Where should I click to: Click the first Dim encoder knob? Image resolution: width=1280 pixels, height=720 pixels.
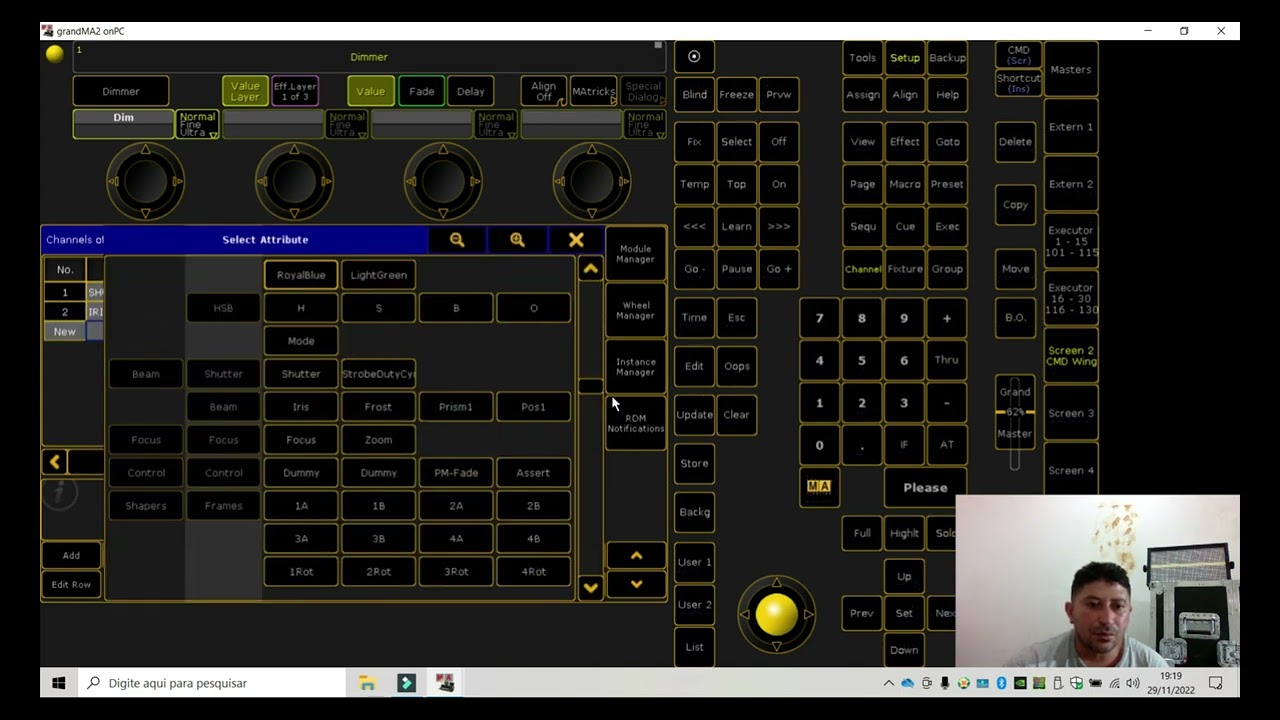click(x=145, y=181)
